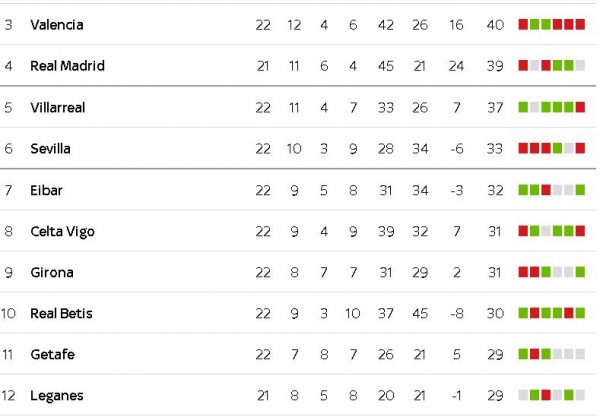Screen dimensions: 600x417
Task: Open the Sevilla team page
Action: pos(51,148)
